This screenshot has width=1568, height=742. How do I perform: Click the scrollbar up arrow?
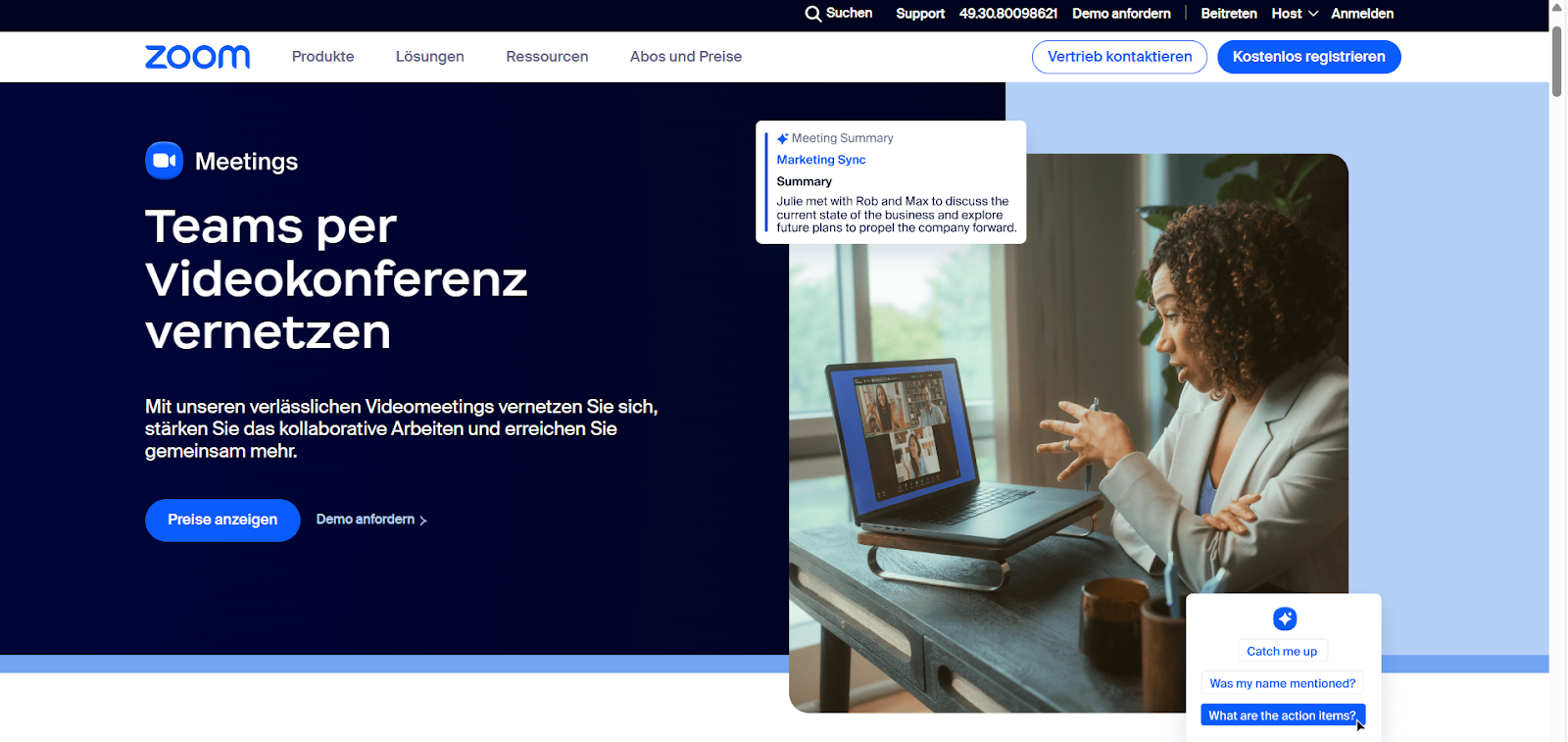(1556, 8)
